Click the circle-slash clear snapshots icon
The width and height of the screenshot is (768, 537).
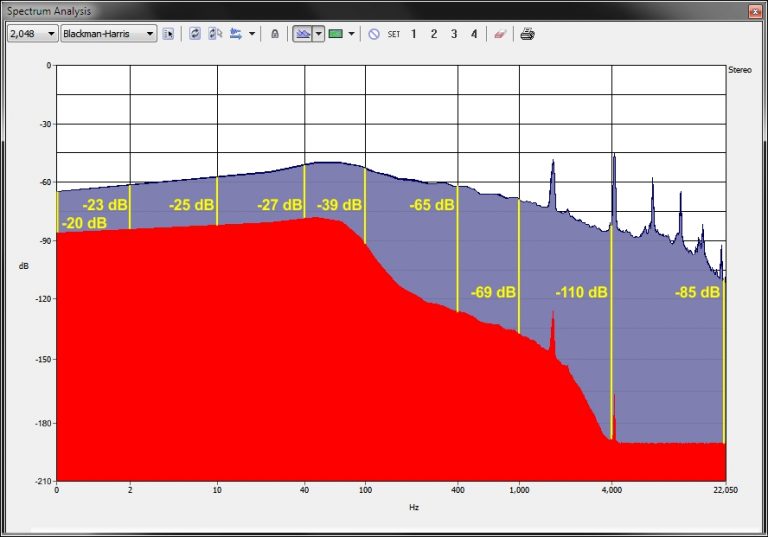pos(374,34)
